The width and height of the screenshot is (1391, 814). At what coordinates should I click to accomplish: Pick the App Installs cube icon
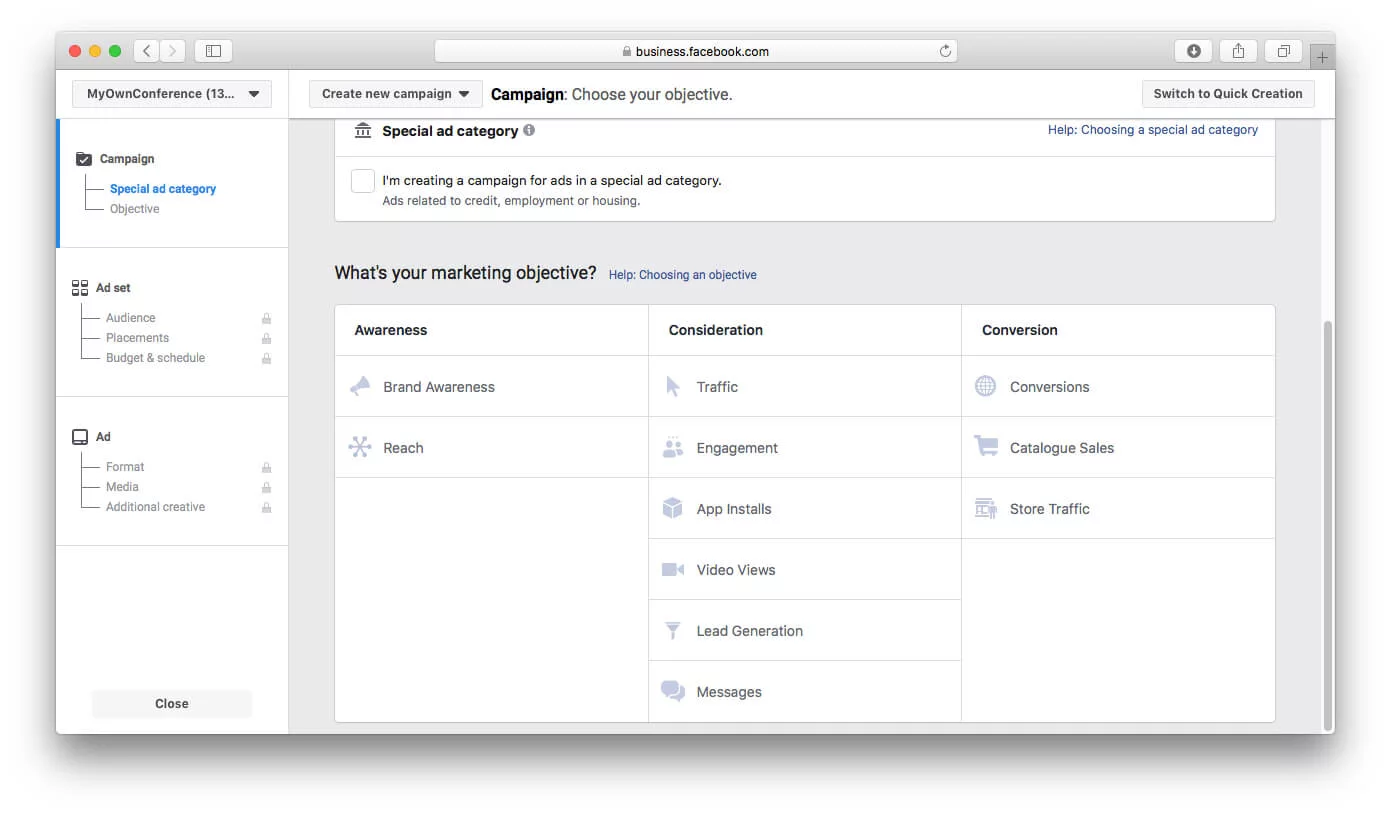click(x=671, y=508)
